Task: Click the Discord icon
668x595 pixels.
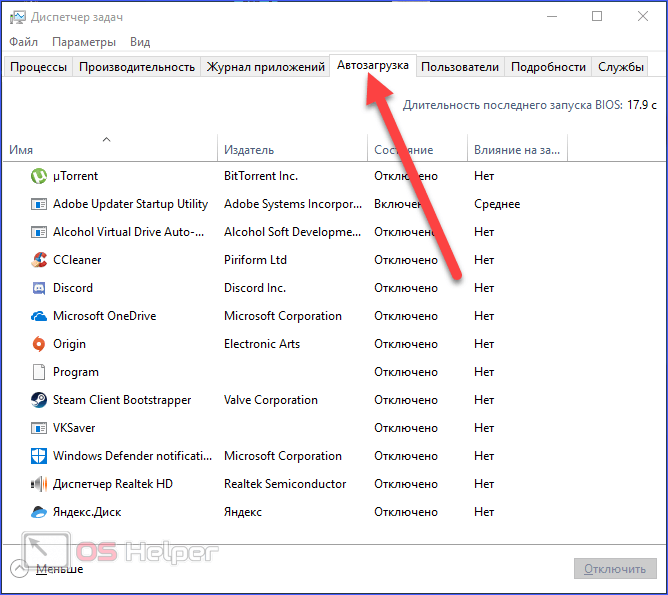Action: pyautogui.click(x=39, y=288)
